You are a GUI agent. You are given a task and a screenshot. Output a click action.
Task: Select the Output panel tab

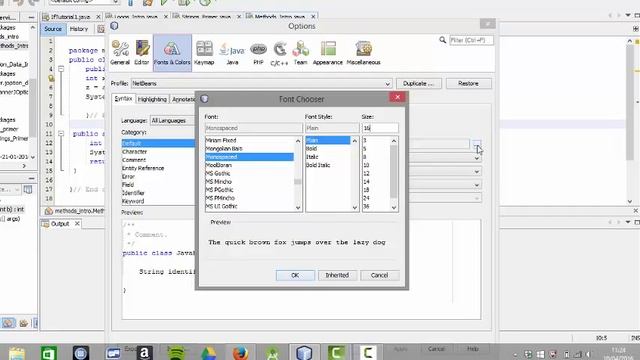click(x=60, y=224)
